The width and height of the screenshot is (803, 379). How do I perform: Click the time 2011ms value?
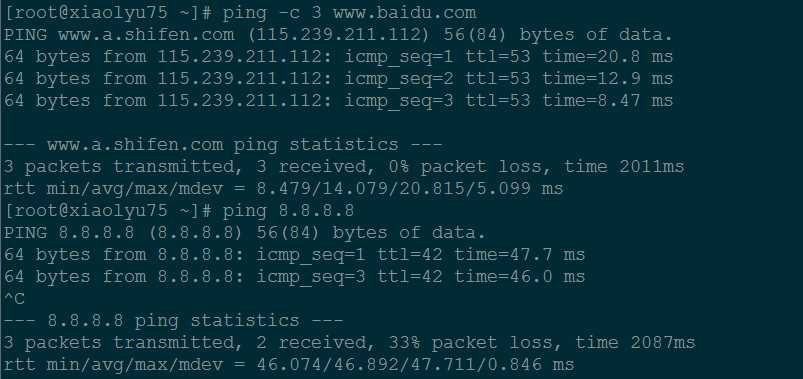point(624,167)
